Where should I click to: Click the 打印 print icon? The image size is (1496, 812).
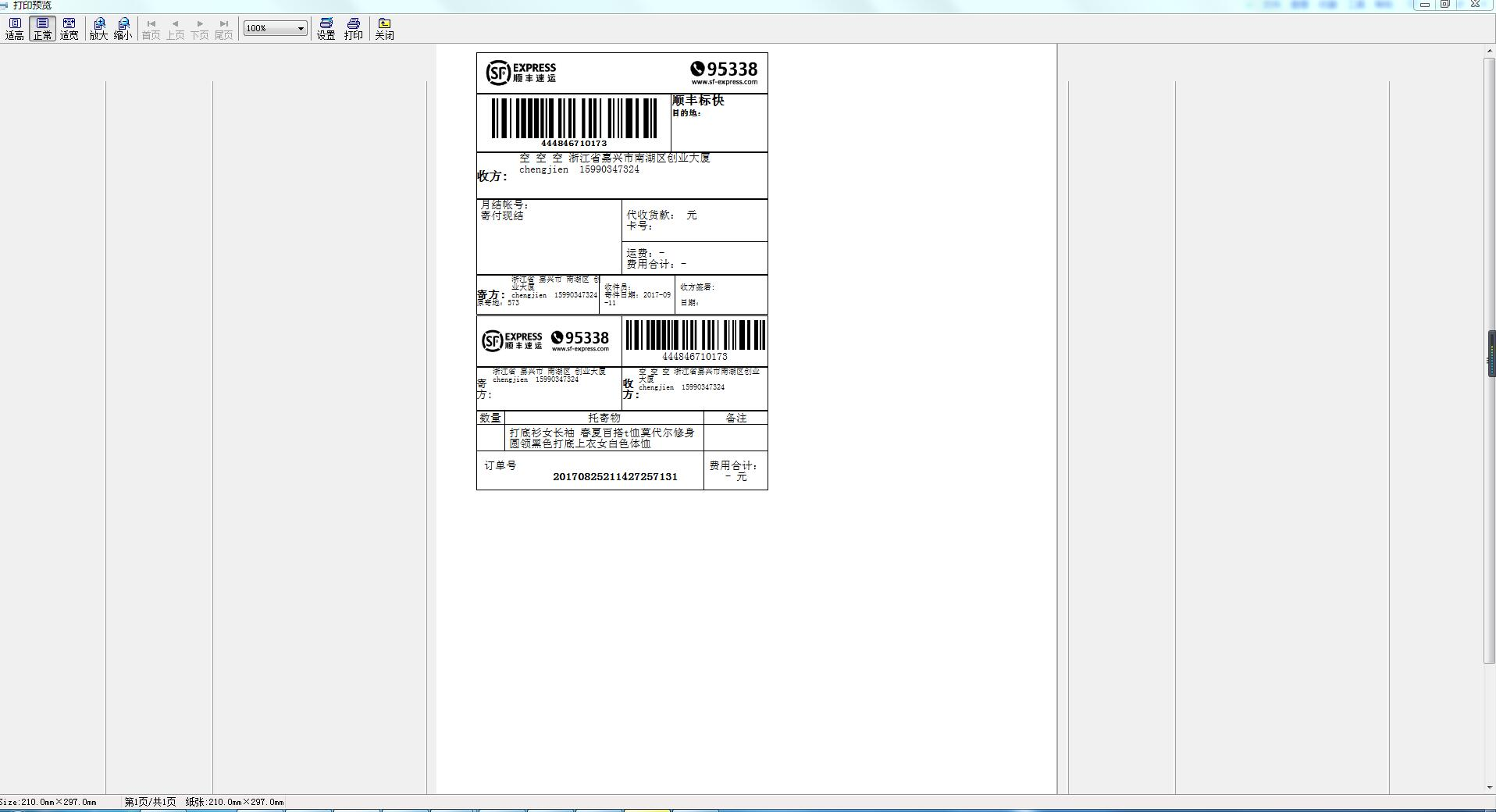coord(353,29)
